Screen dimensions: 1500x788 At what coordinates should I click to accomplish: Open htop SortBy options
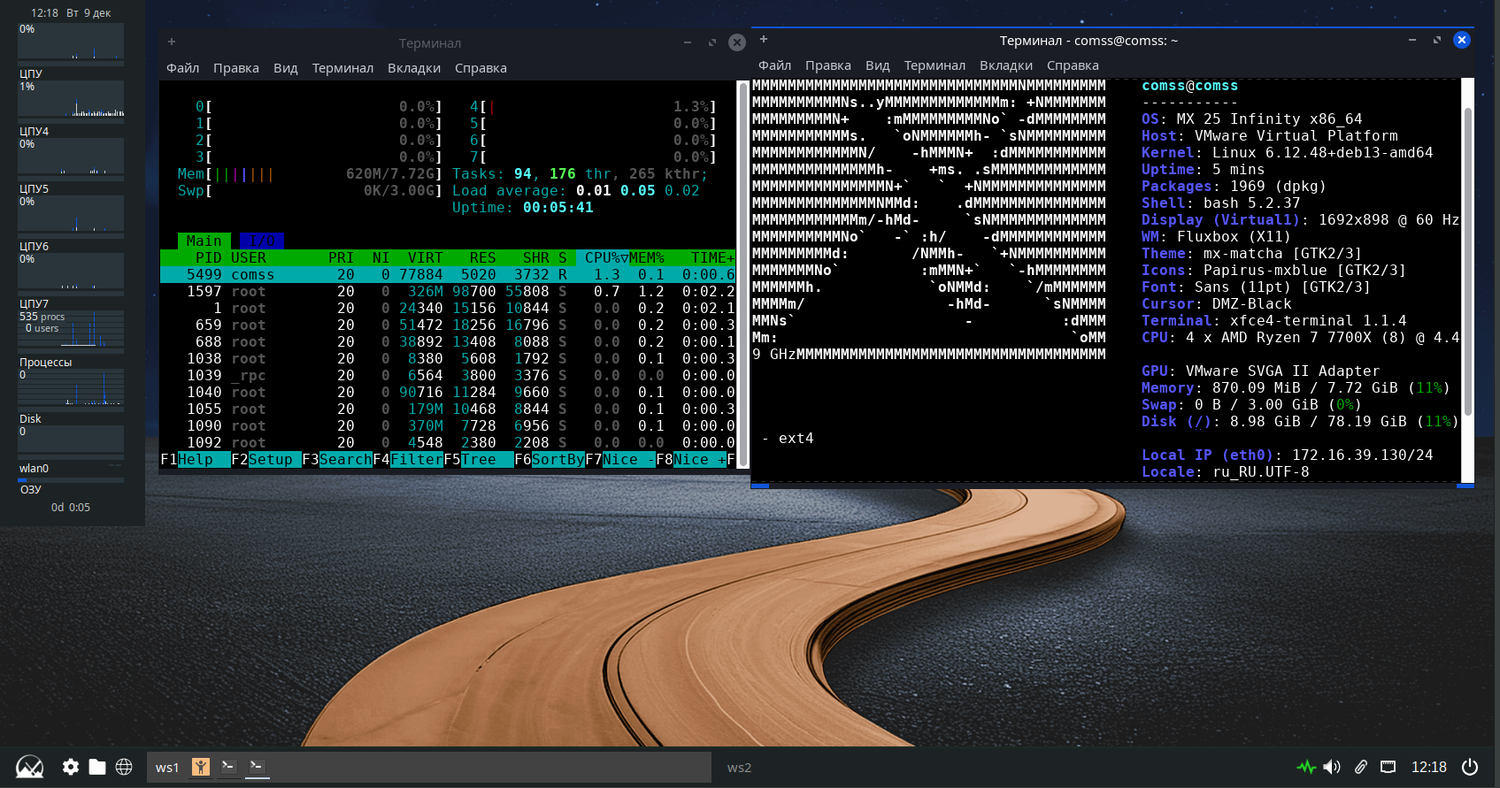[558, 460]
